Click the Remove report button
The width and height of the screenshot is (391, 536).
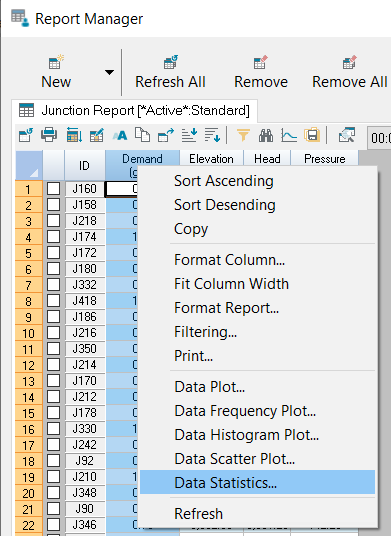tap(261, 72)
